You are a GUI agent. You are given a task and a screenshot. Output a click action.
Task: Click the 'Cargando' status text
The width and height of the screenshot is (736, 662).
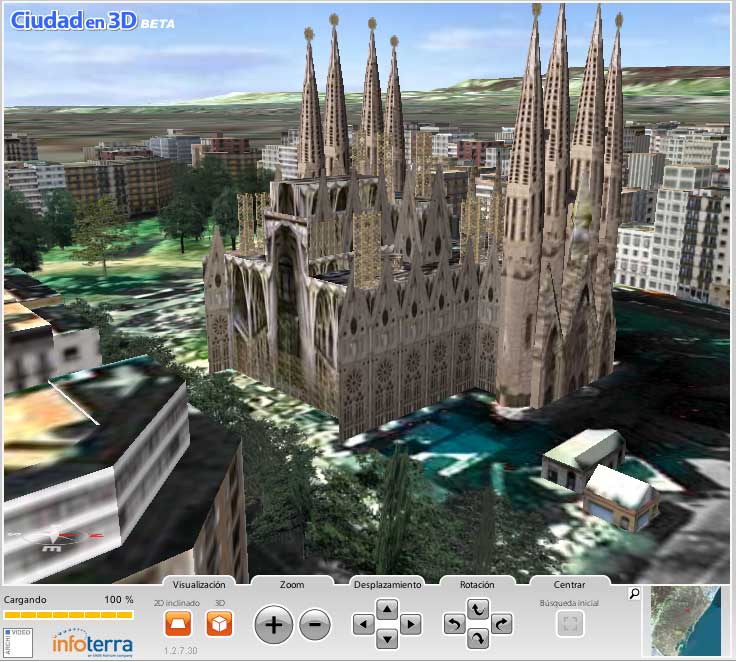click(25, 600)
